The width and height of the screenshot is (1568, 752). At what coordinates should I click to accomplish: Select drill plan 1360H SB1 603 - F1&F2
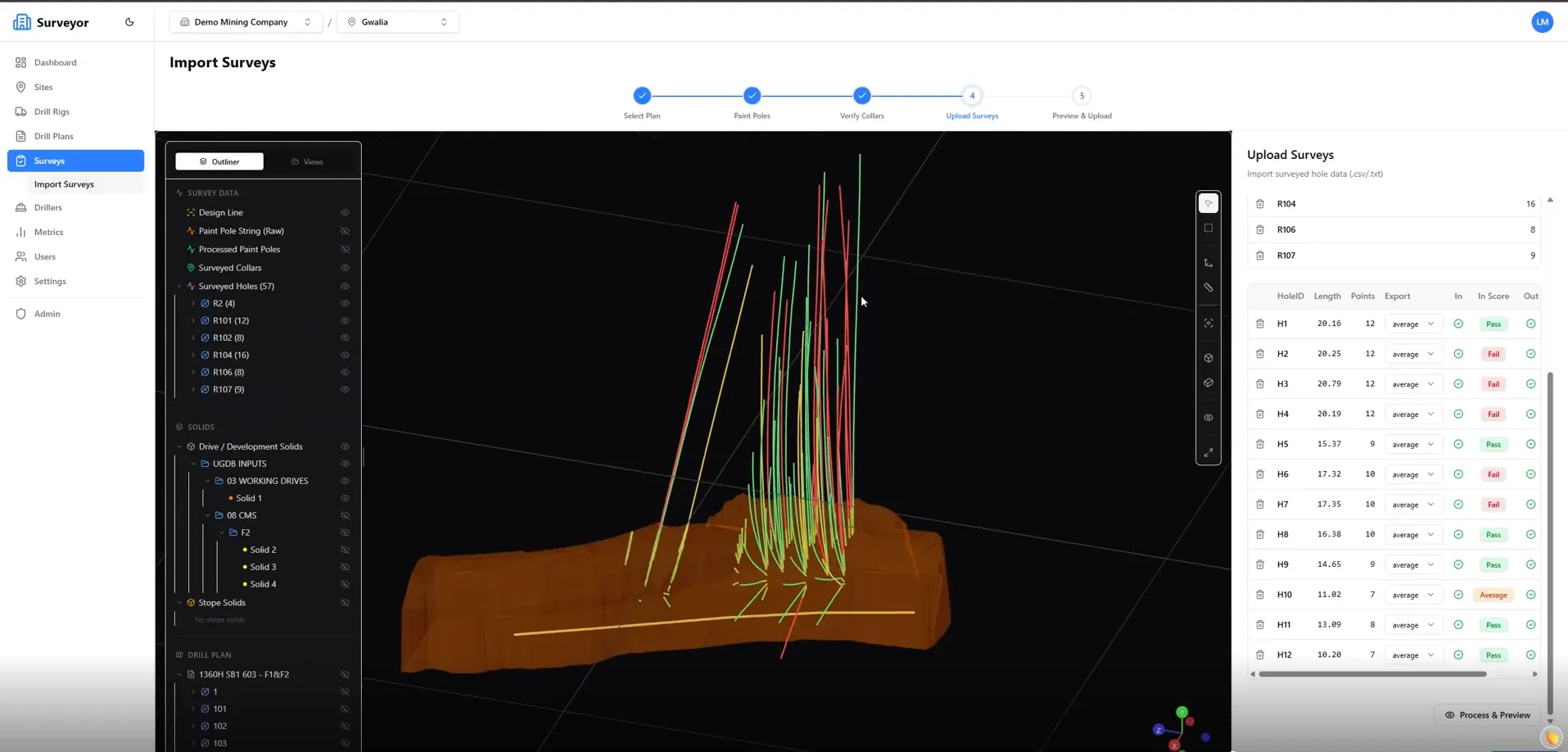pos(243,674)
